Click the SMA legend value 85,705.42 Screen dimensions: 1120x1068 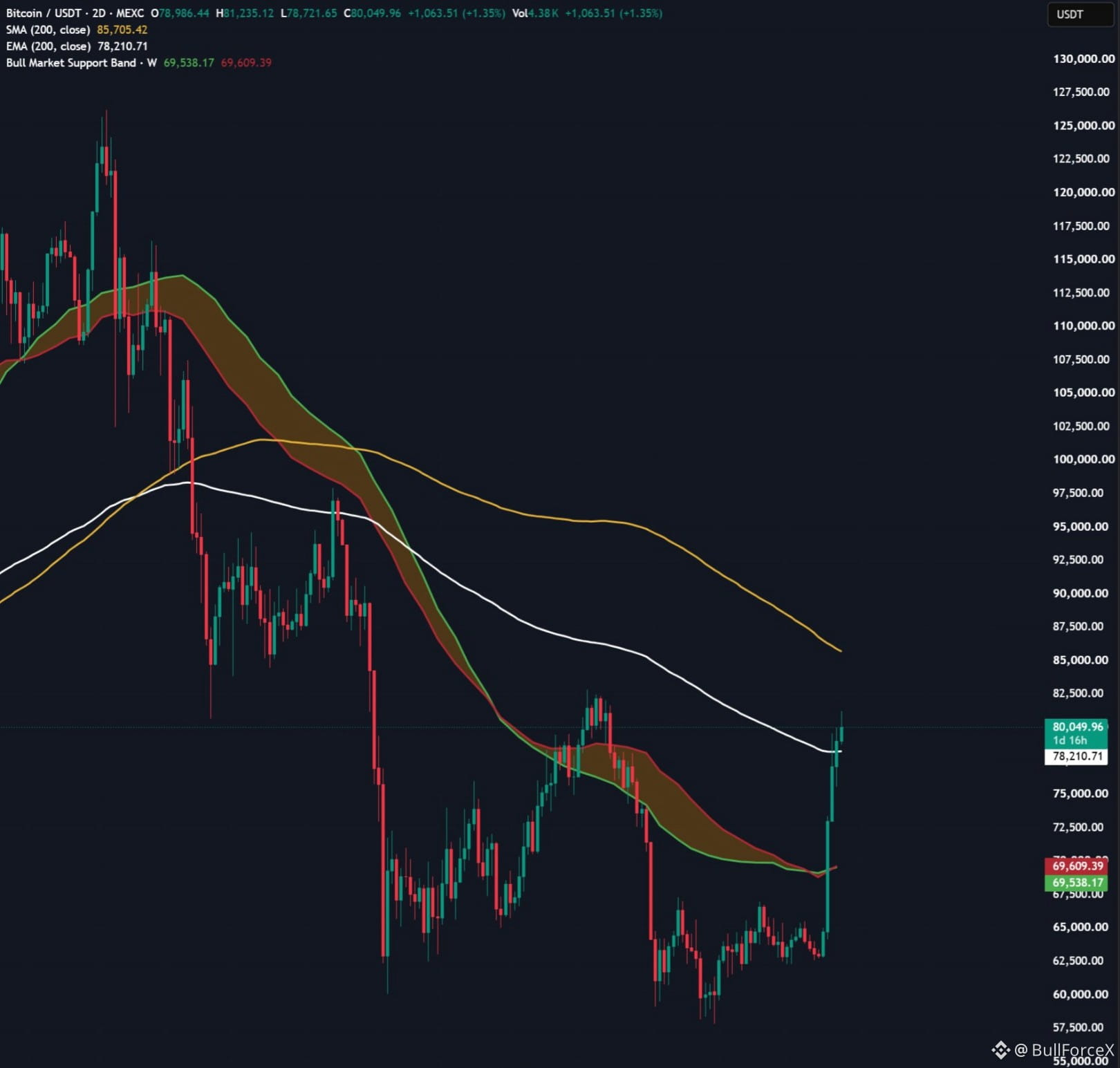(x=122, y=30)
